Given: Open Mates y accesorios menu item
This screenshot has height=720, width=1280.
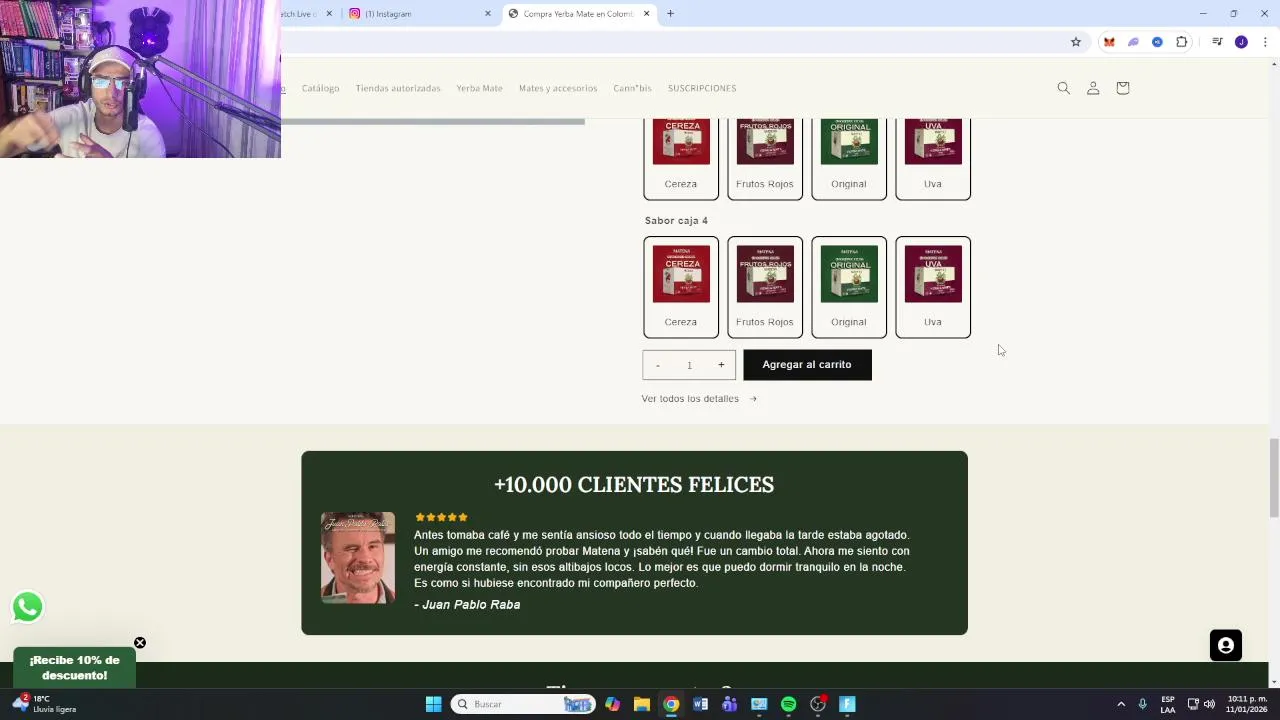Looking at the screenshot, I should (558, 88).
